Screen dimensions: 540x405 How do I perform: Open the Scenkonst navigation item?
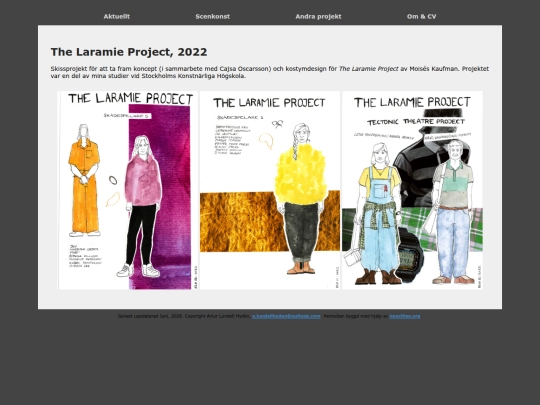[212, 17]
